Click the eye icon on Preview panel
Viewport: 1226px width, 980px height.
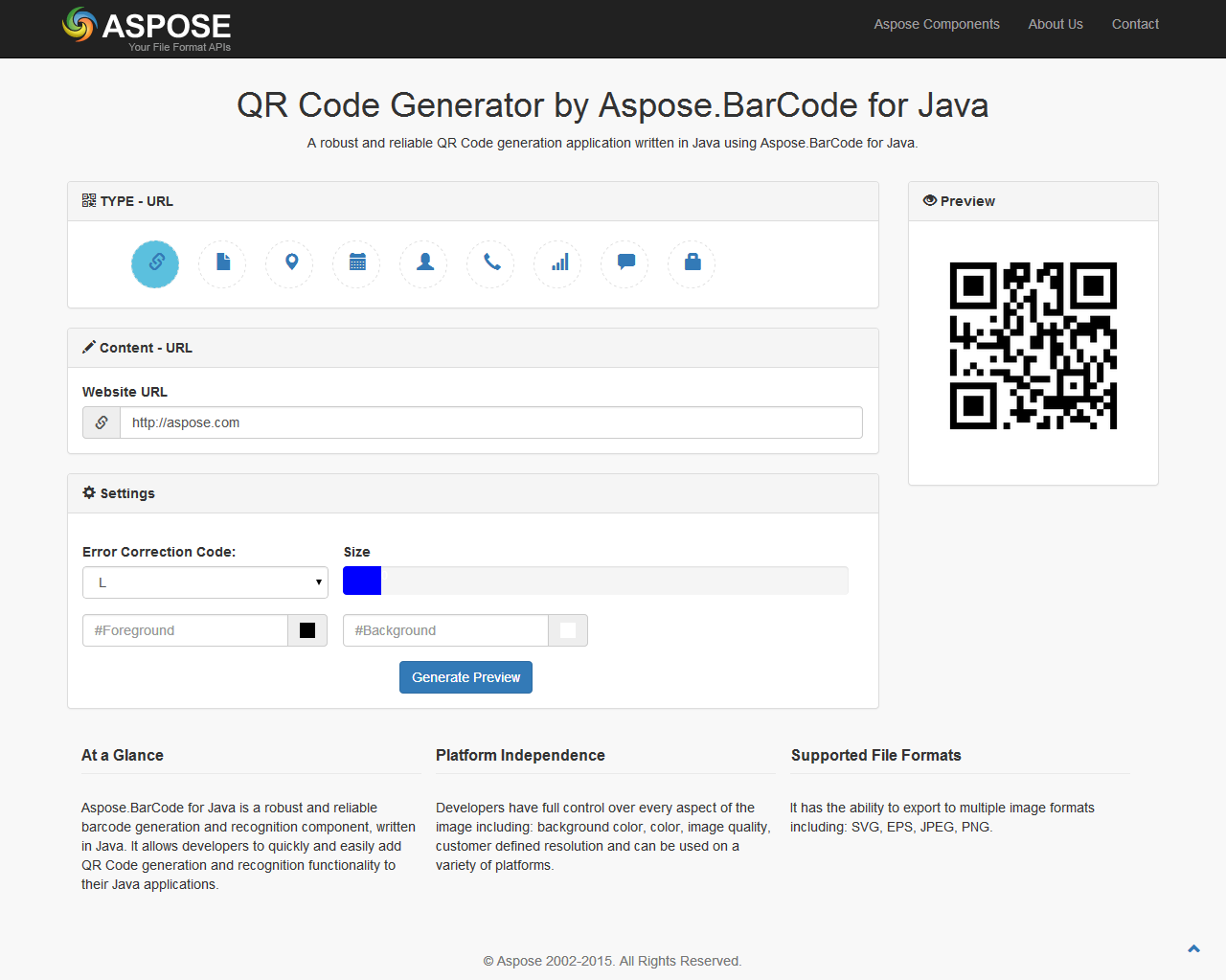(929, 200)
